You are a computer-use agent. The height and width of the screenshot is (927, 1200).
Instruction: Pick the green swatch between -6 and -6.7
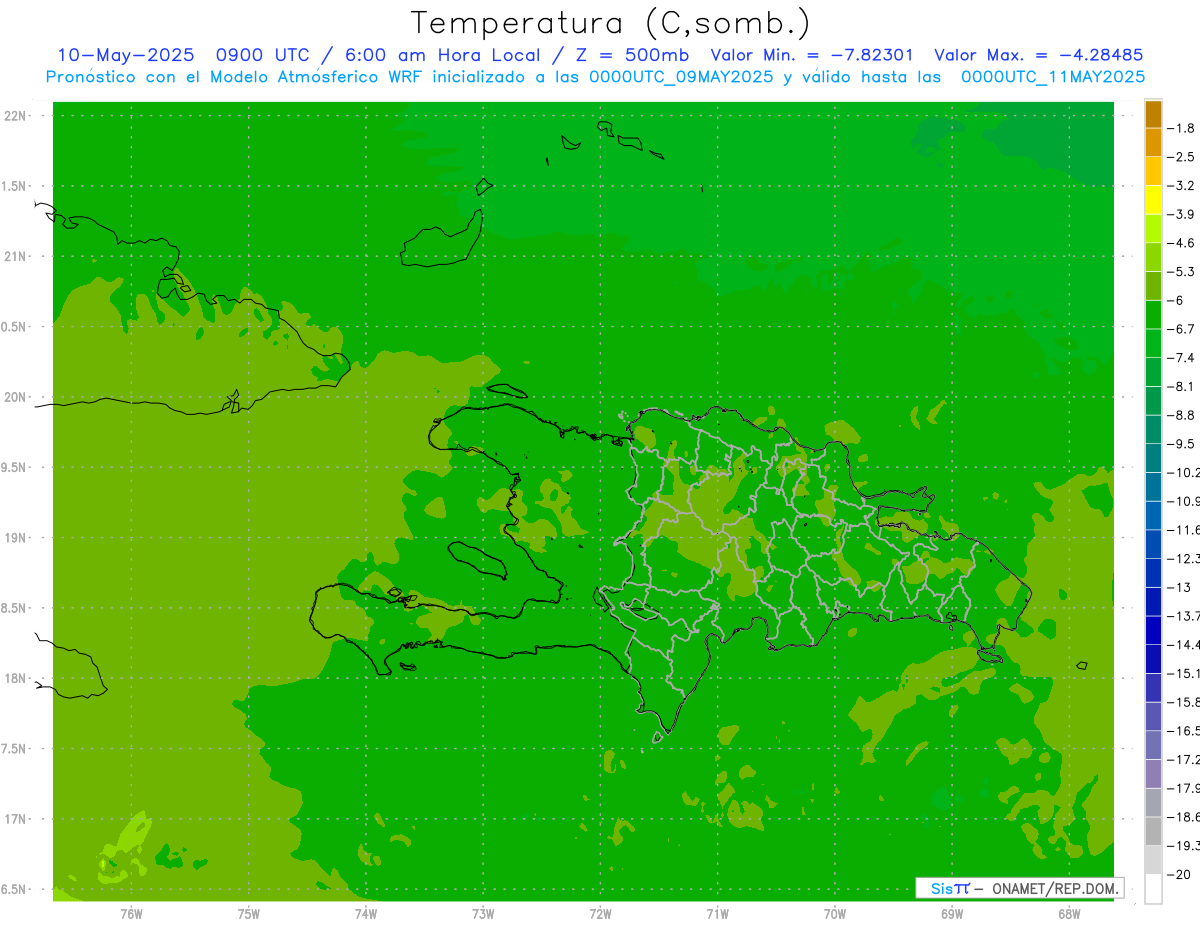click(1153, 315)
